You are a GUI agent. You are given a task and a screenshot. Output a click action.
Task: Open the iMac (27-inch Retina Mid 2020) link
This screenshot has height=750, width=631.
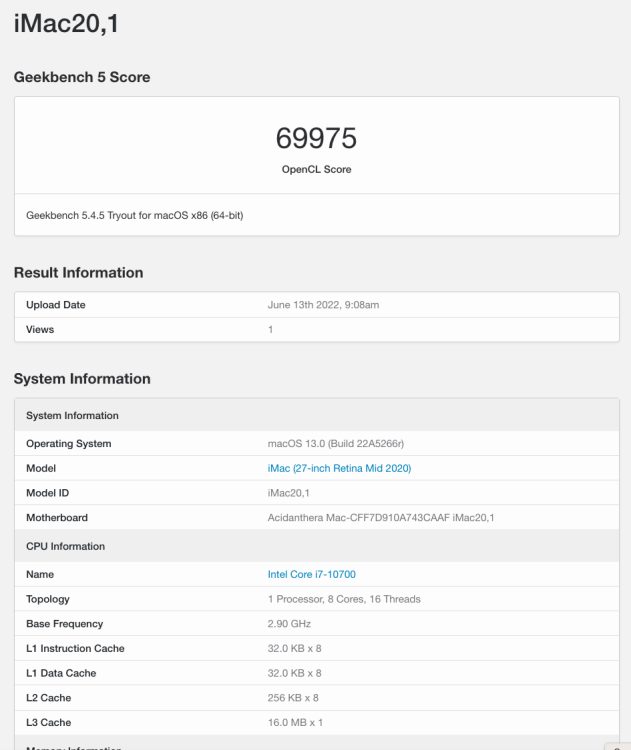pos(339,468)
